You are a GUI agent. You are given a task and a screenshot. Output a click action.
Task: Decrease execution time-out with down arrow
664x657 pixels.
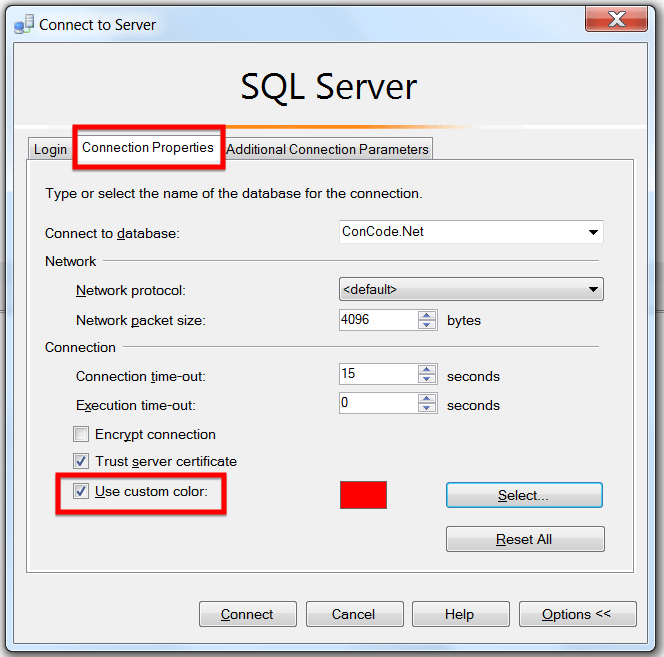[x=427, y=408]
